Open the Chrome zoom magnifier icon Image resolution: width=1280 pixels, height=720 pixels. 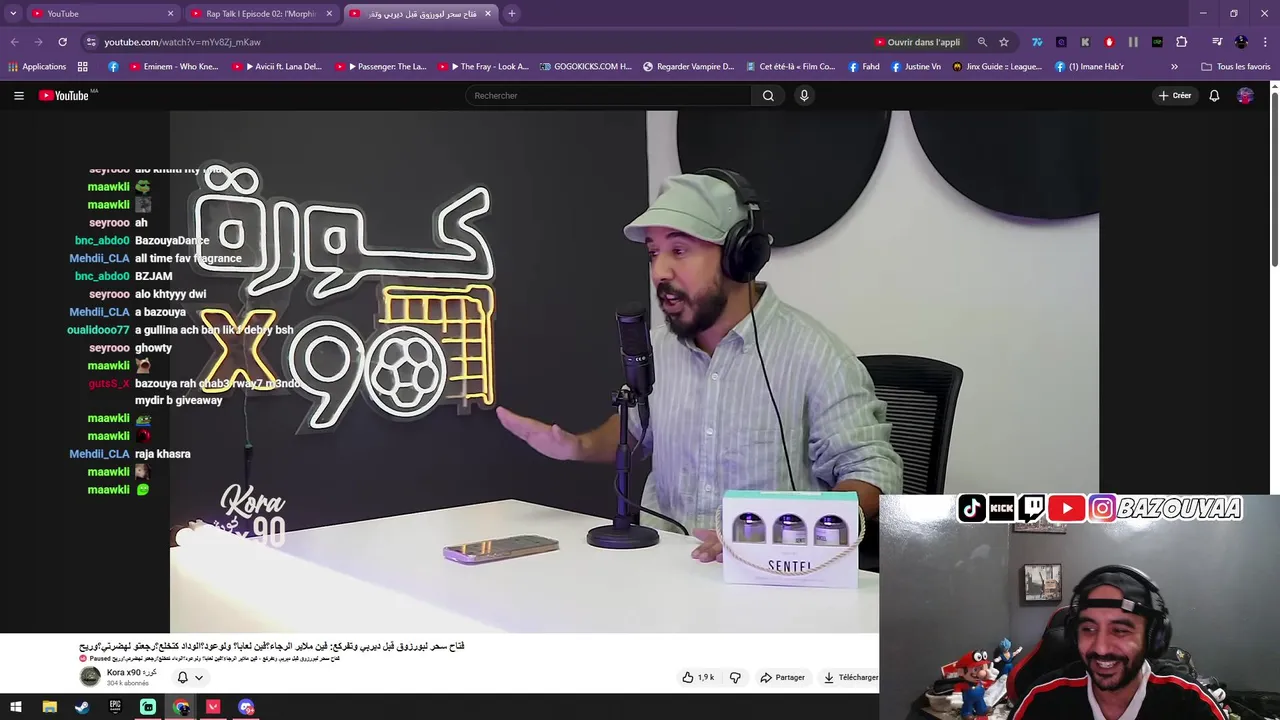click(982, 42)
